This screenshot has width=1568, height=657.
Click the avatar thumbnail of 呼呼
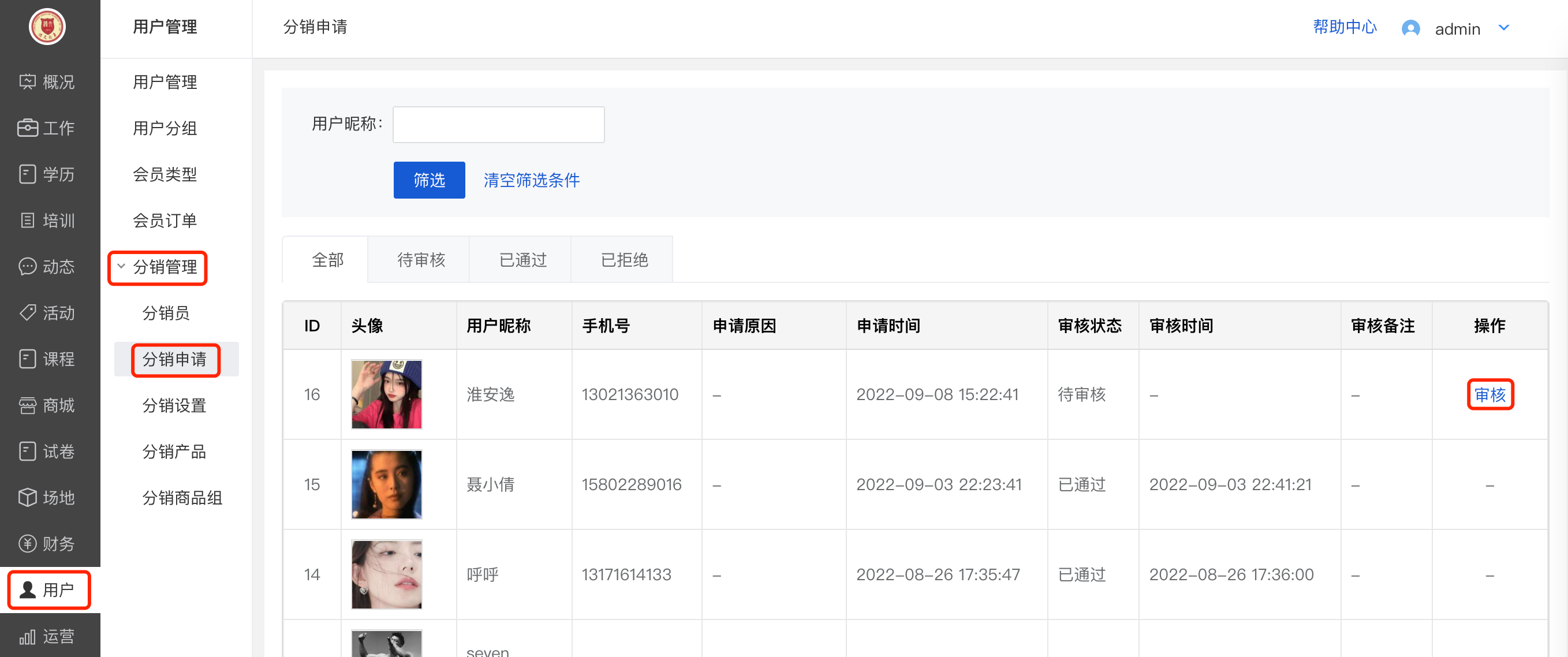coord(387,574)
